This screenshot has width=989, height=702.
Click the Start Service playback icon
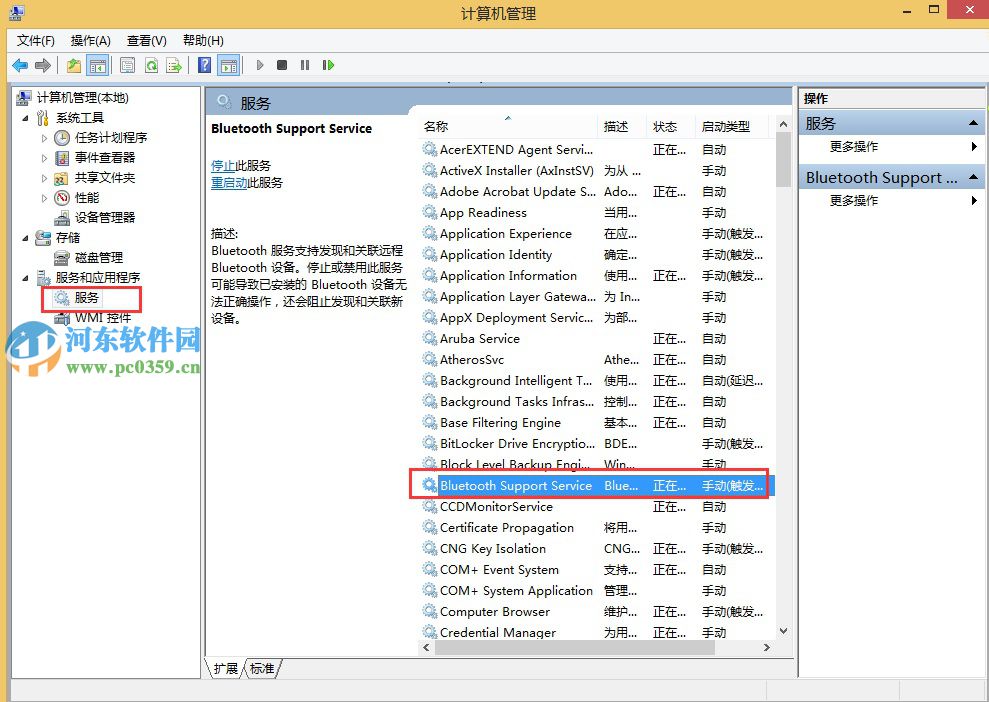coord(259,65)
